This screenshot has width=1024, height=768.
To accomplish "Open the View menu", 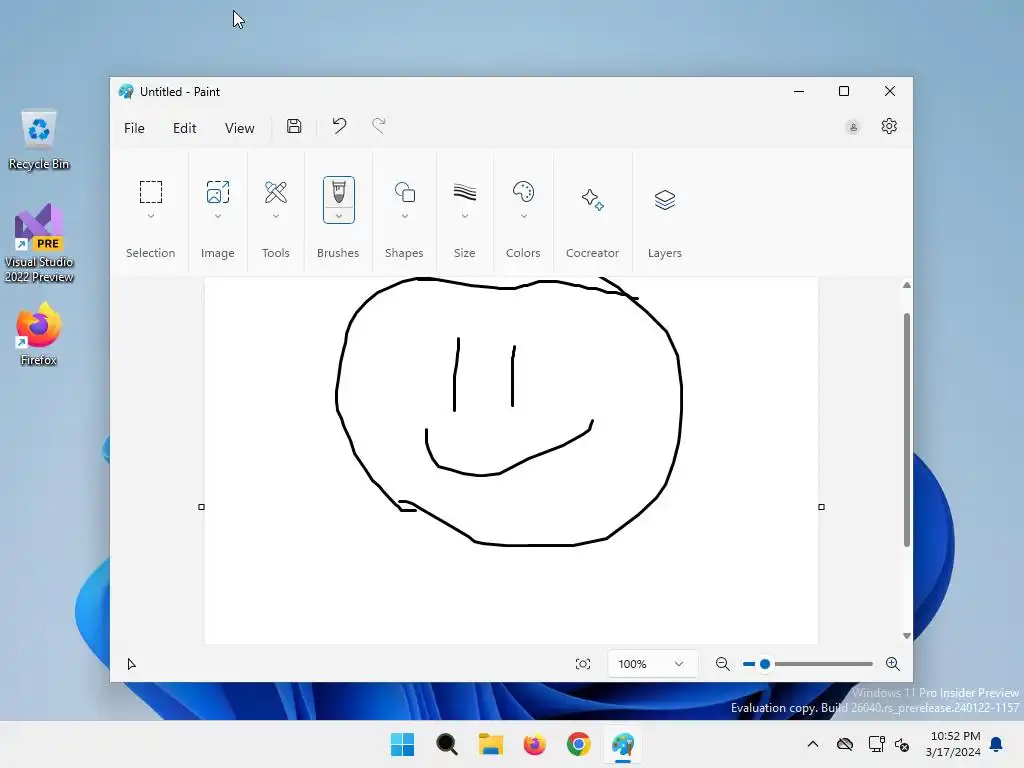I will click(239, 128).
